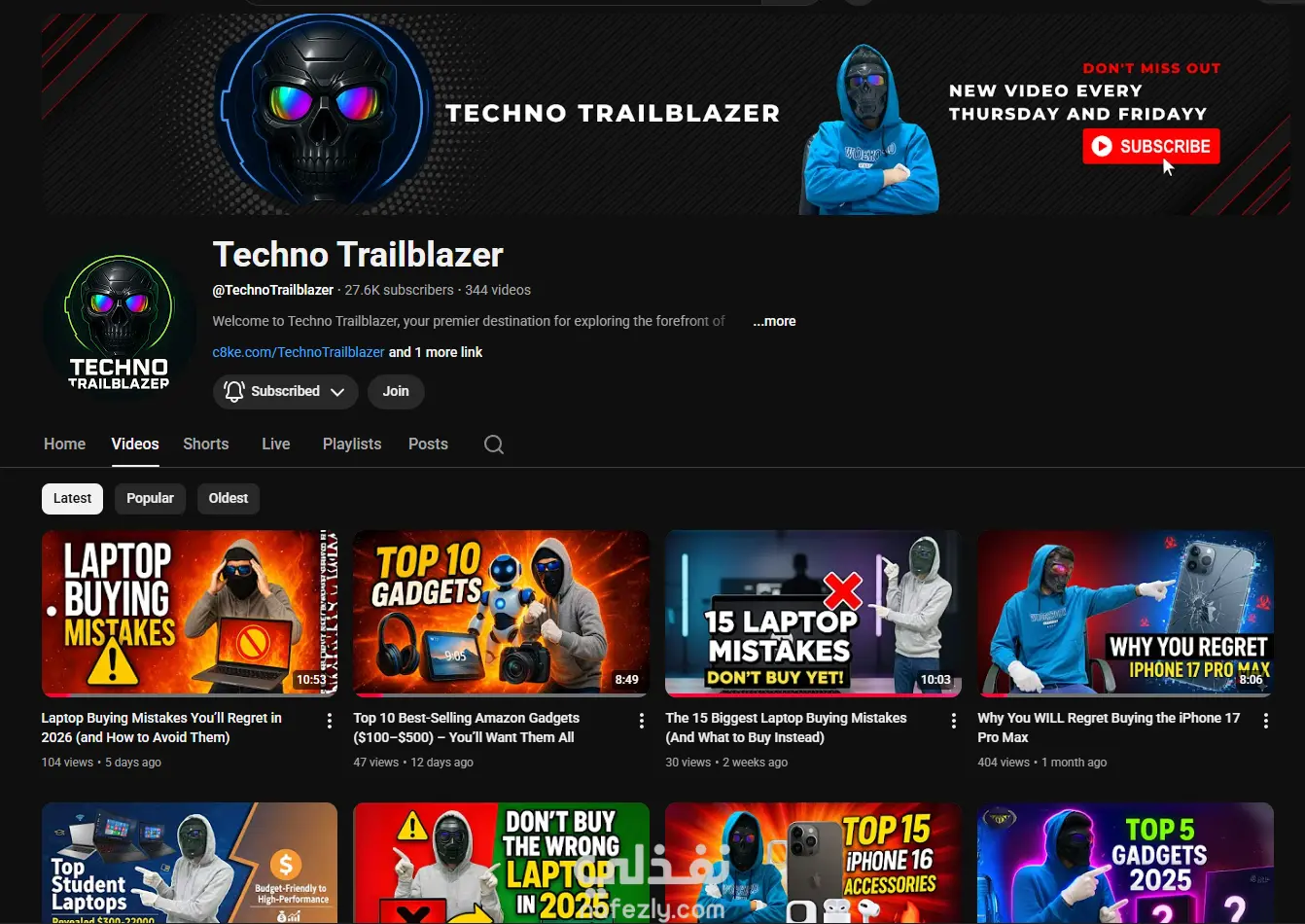Expand channel description with ...more
Viewport: 1305px width, 924px height.
coord(774,321)
